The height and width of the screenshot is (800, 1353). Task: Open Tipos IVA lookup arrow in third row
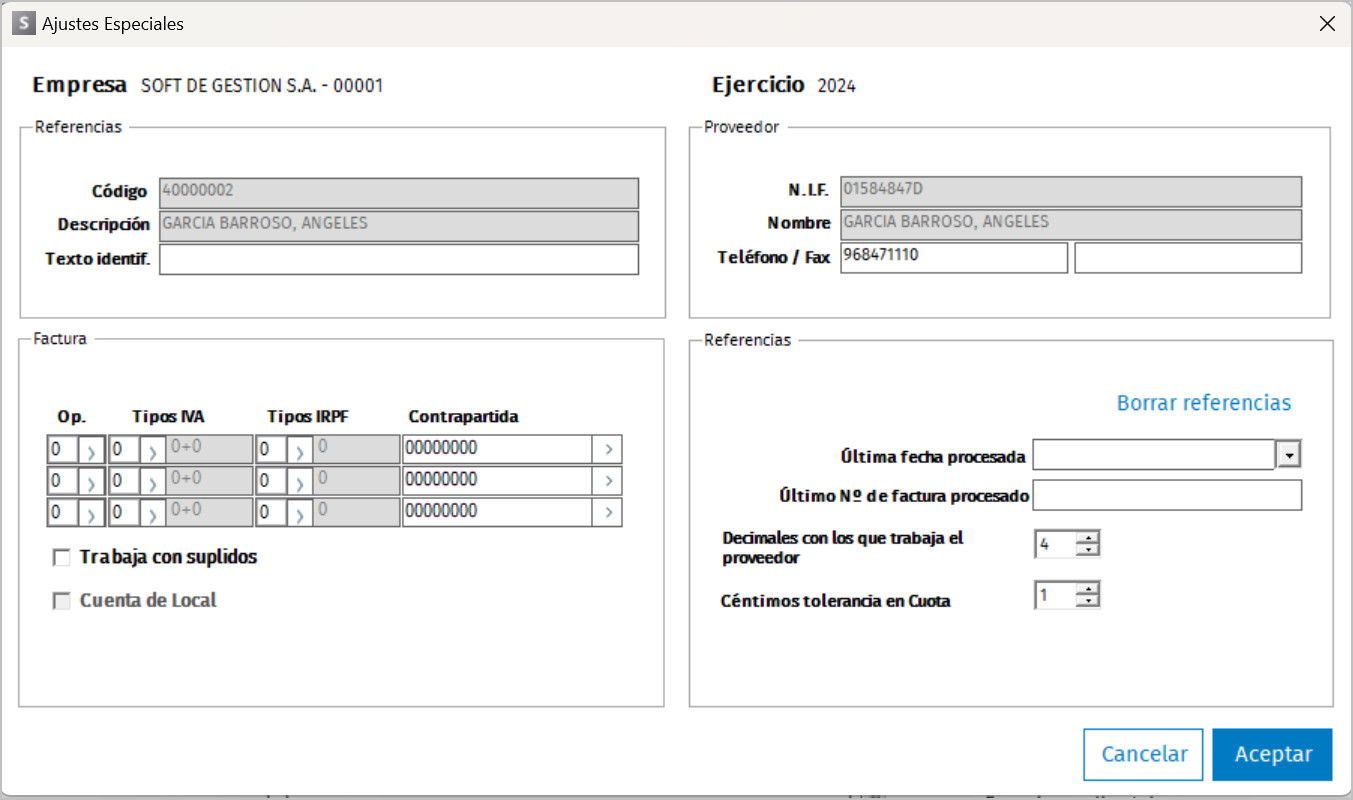152,512
